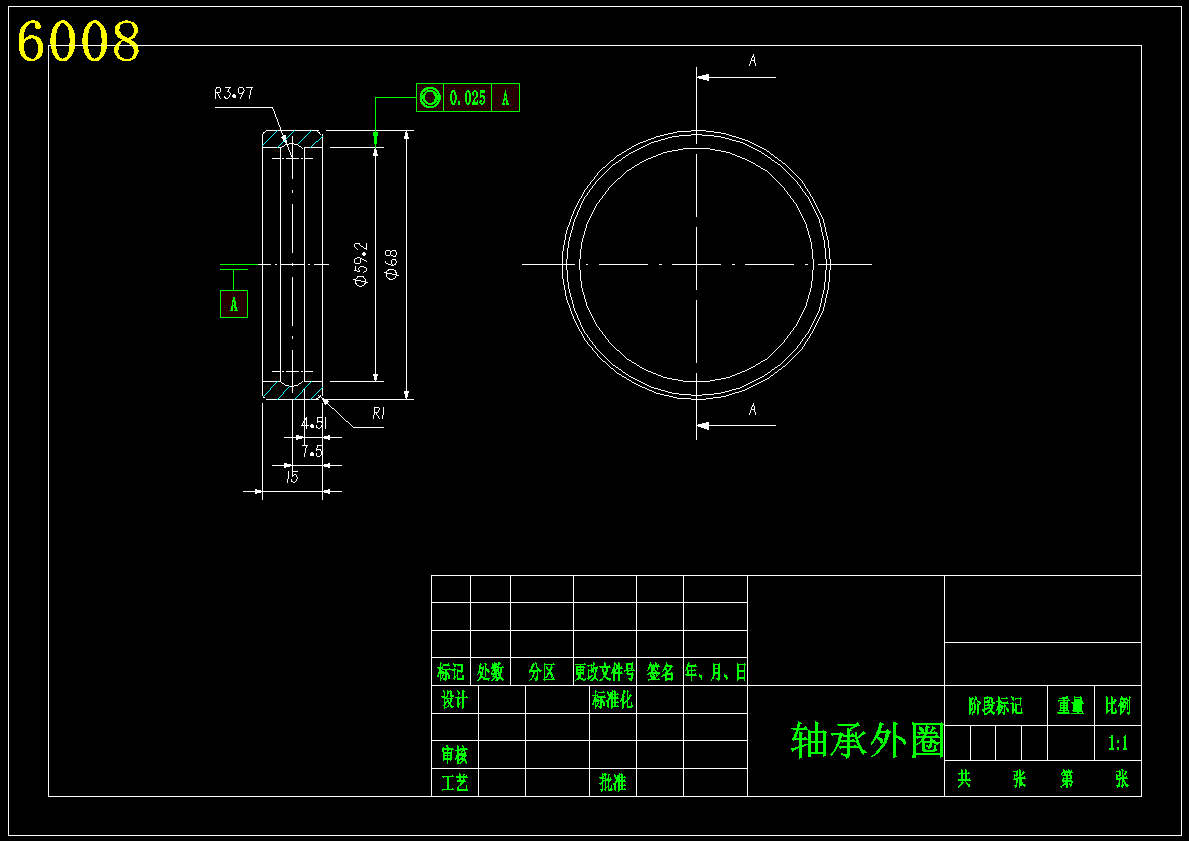
Task: Click the Φ68 diameter dimension
Action: click(x=392, y=265)
